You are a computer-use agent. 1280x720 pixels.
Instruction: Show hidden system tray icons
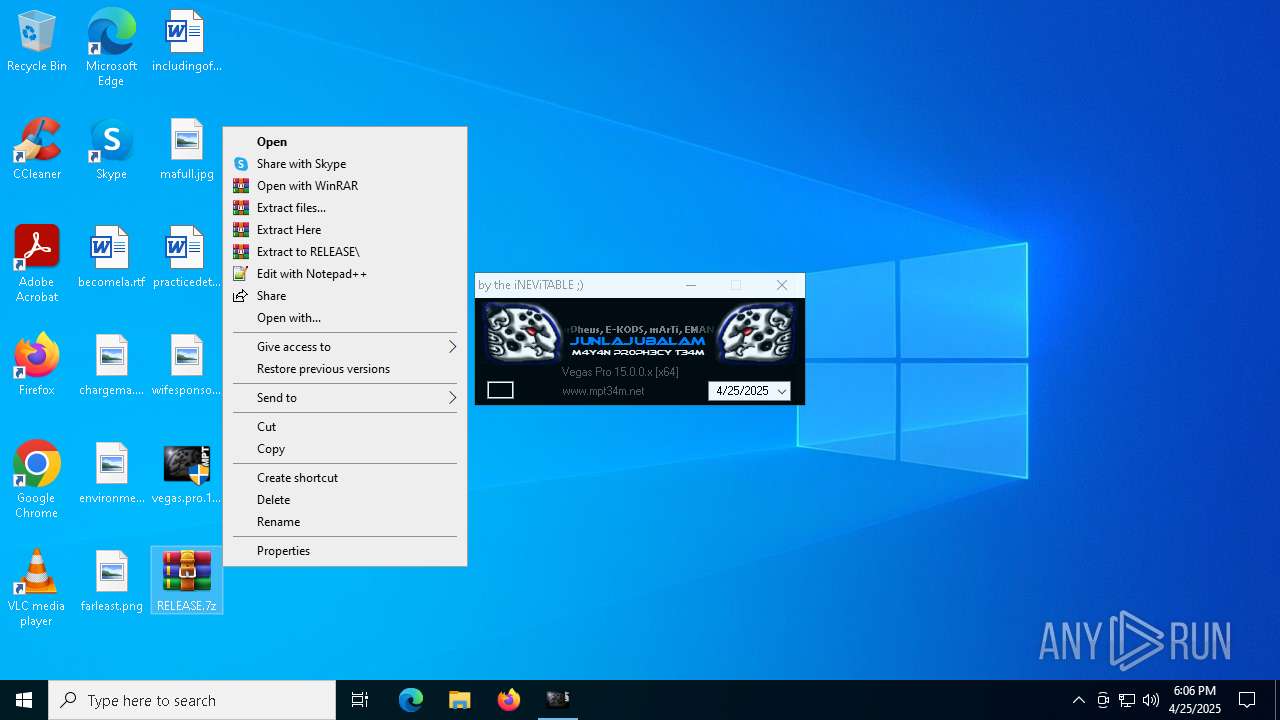tap(1079, 700)
